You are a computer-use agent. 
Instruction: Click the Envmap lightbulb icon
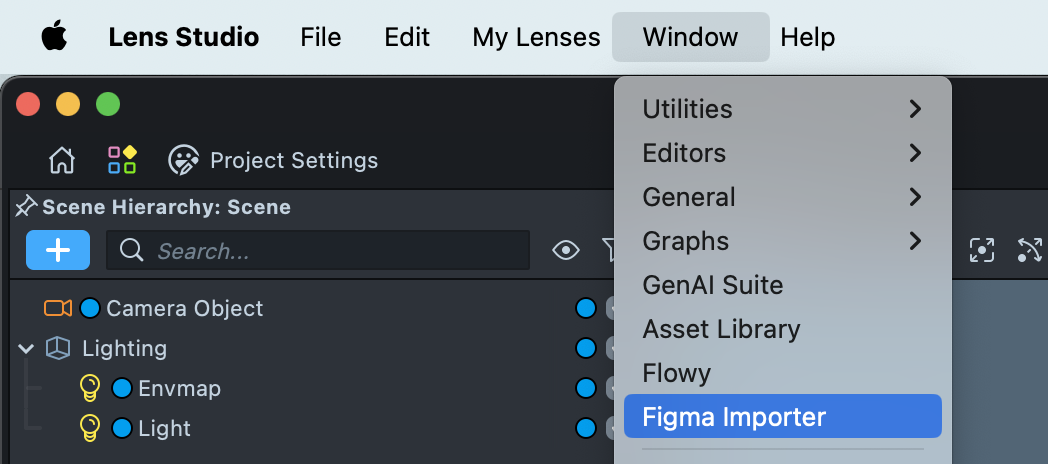pos(90,388)
